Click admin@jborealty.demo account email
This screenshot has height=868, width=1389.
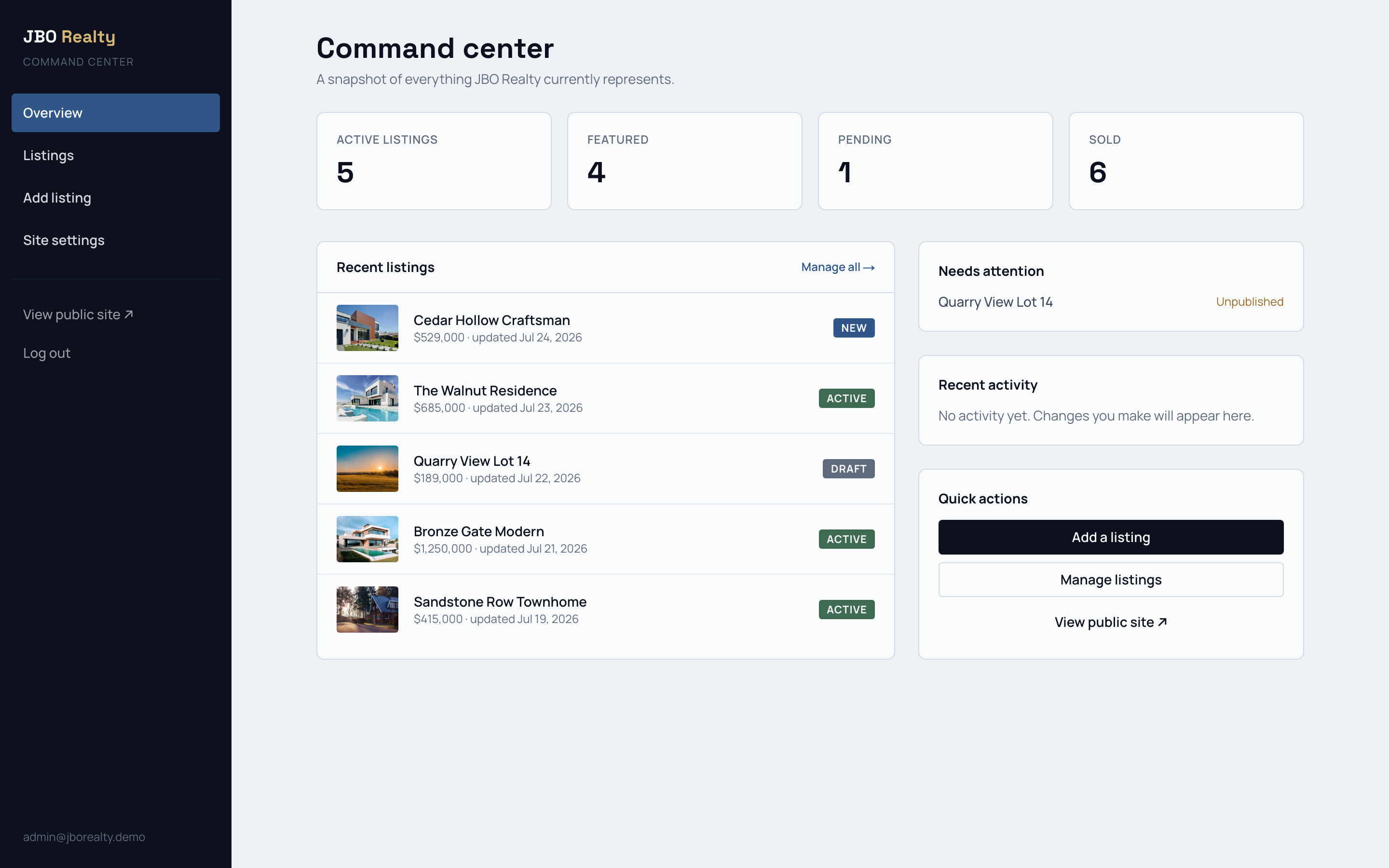coord(84,837)
